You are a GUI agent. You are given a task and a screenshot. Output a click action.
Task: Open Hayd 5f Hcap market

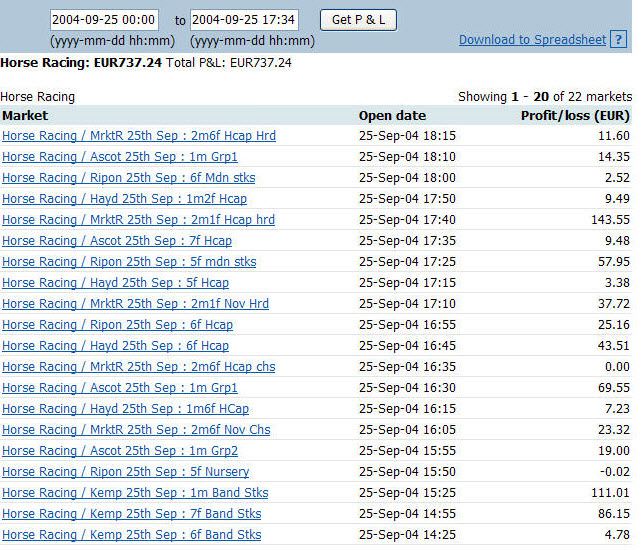(x=116, y=282)
